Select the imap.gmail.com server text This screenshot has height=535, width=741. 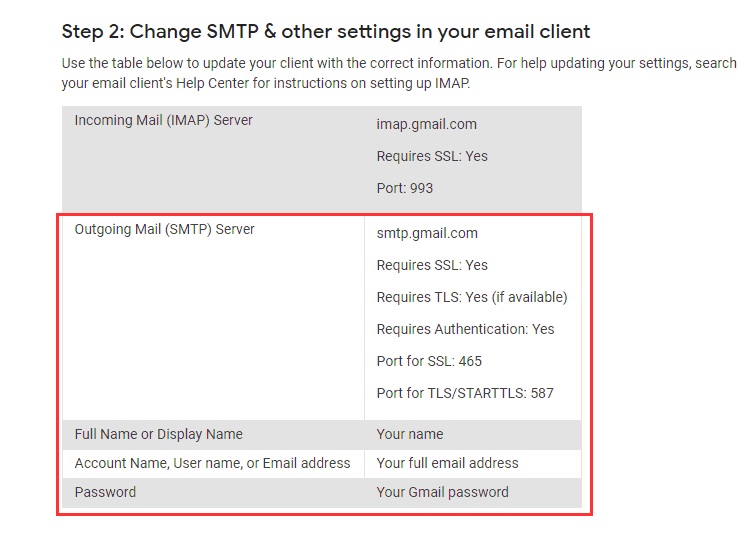(426, 124)
